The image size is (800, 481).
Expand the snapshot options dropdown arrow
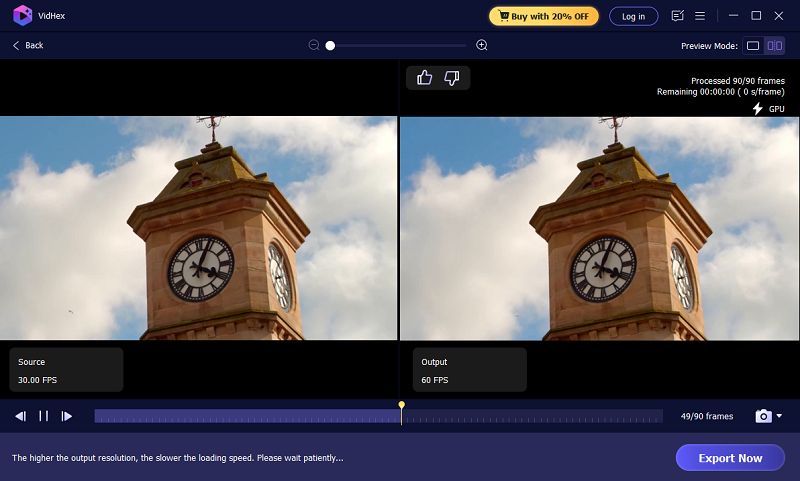(x=779, y=416)
